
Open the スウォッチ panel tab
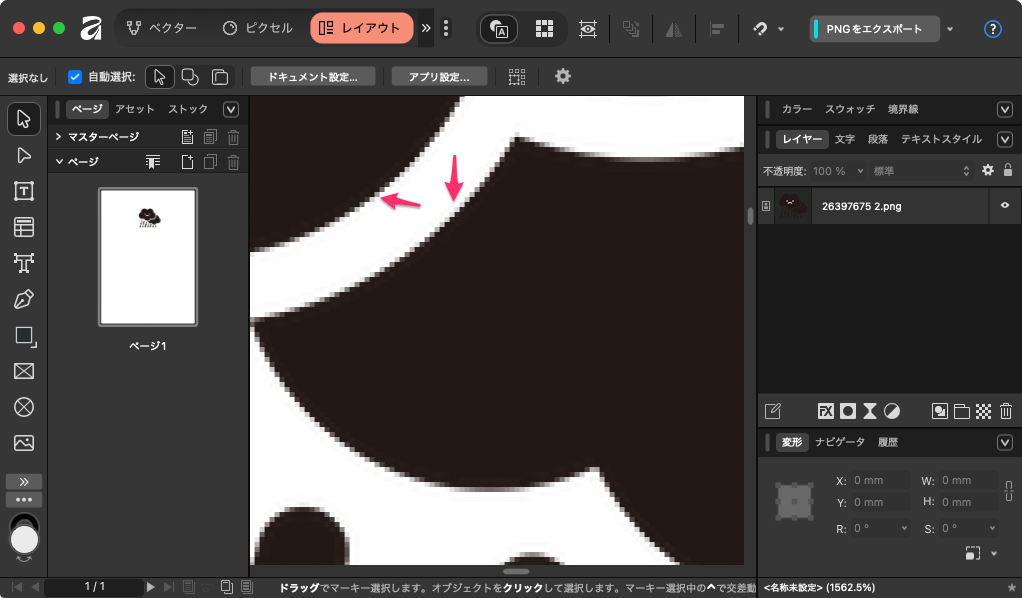850,109
